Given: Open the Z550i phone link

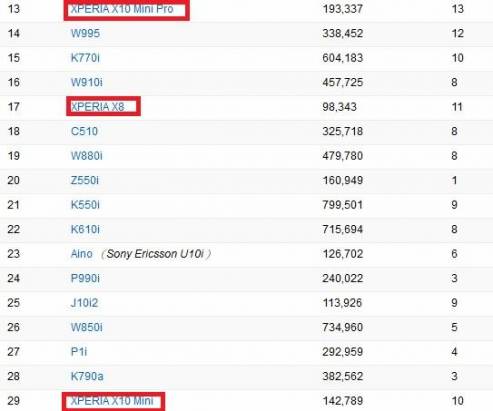Looking at the screenshot, I should tap(85, 180).
